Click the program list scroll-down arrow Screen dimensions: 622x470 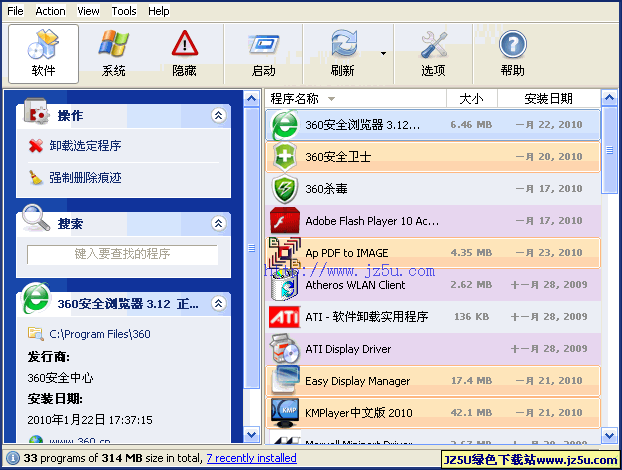pyautogui.click(x=610, y=435)
